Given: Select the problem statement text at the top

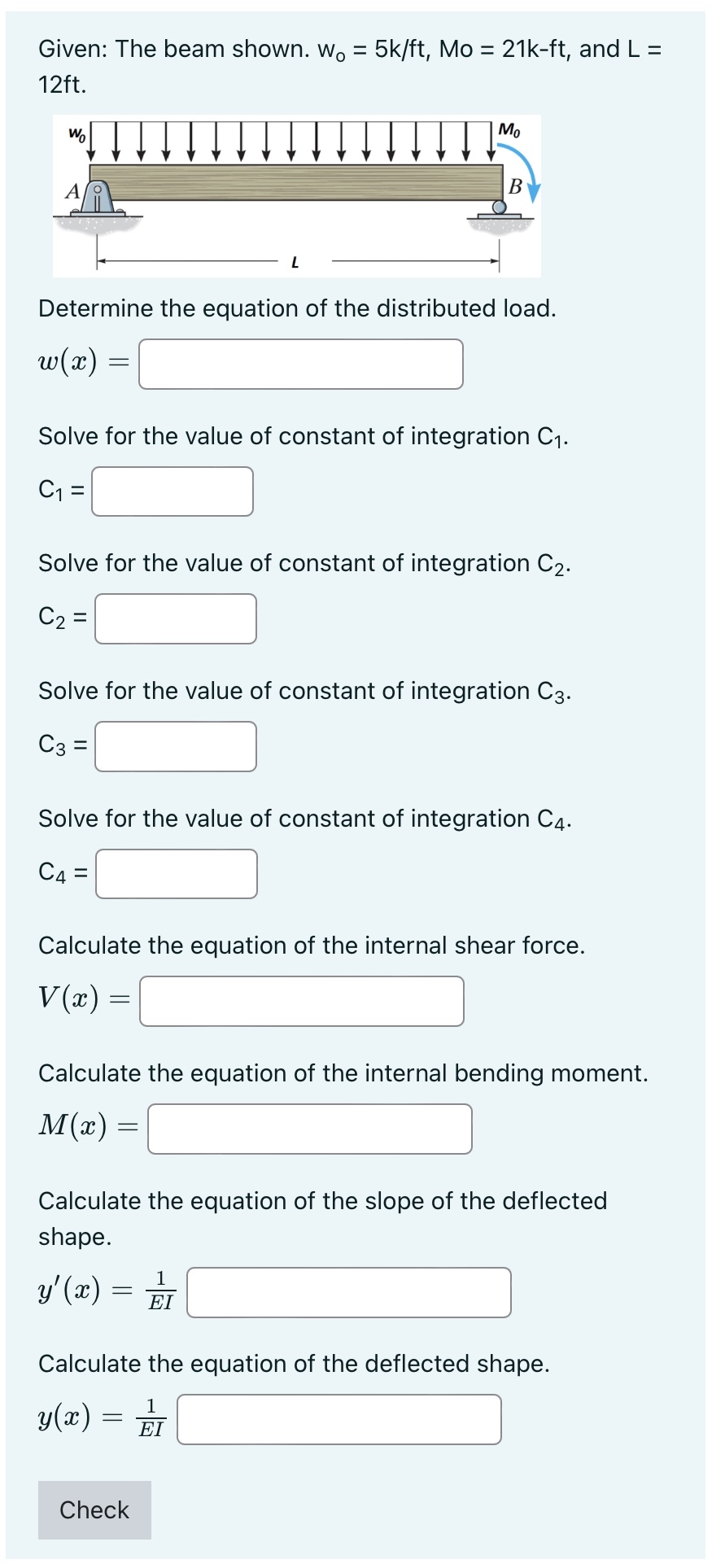Looking at the screenshot, I should click(x=350, y=65).
